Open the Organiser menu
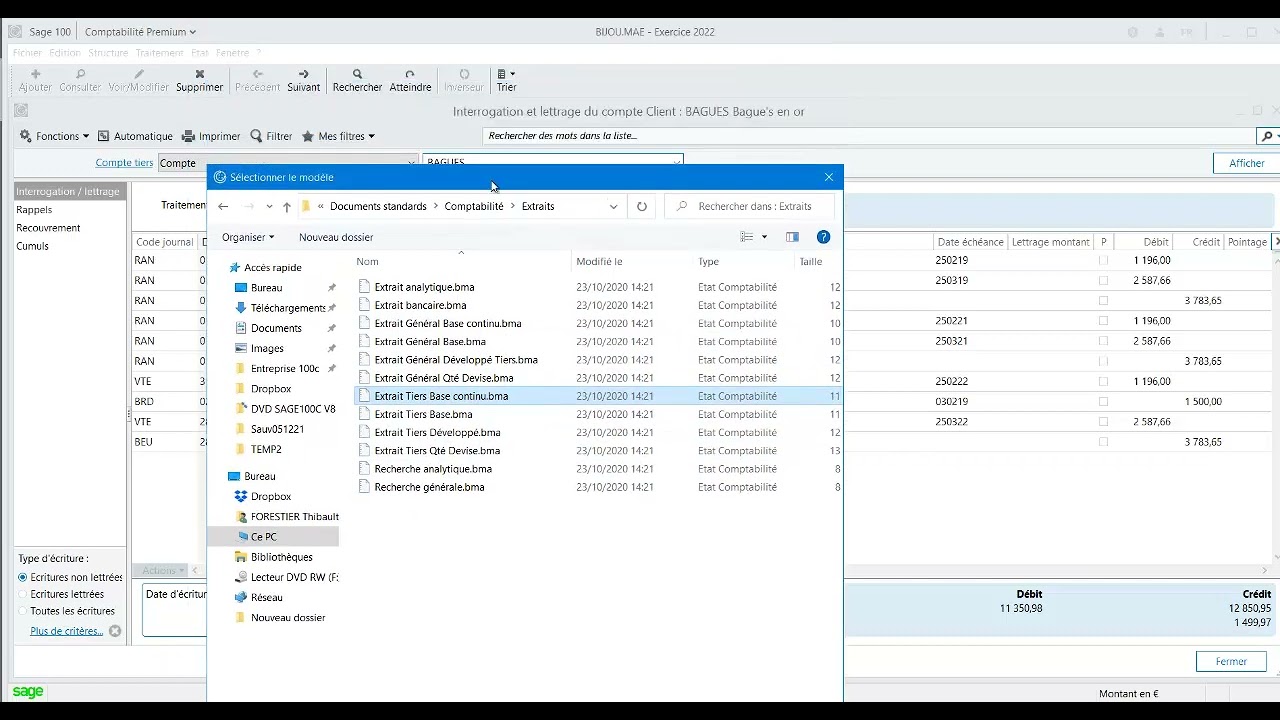The height and width of the screenshot is (720, 1280). tap(248, 237)
